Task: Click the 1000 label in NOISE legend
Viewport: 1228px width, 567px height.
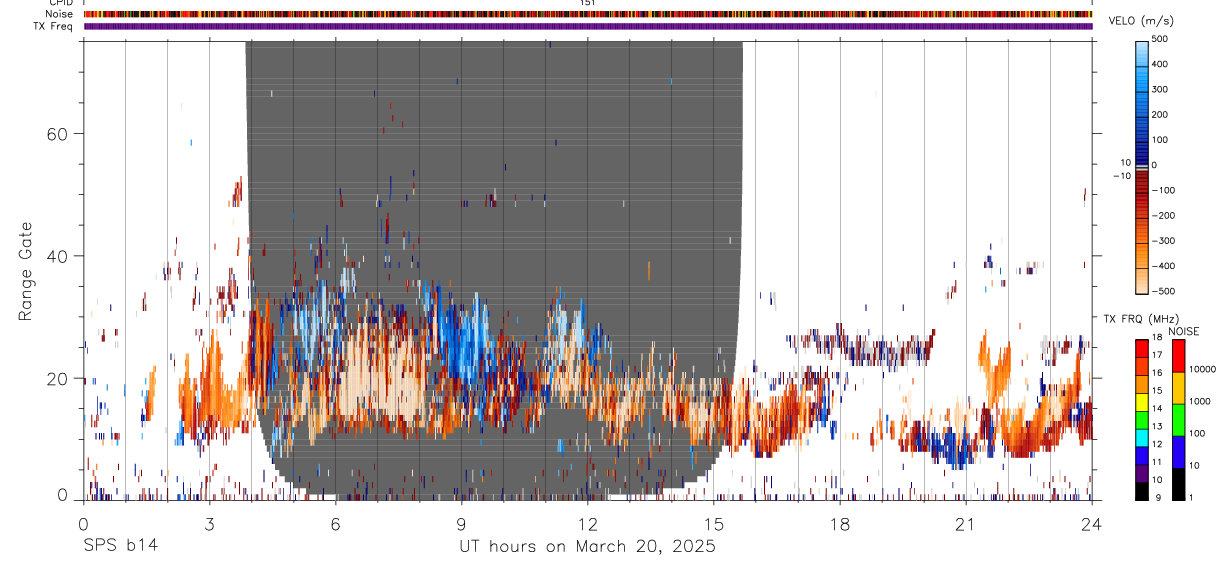Action: click(x=1200, y=401)
